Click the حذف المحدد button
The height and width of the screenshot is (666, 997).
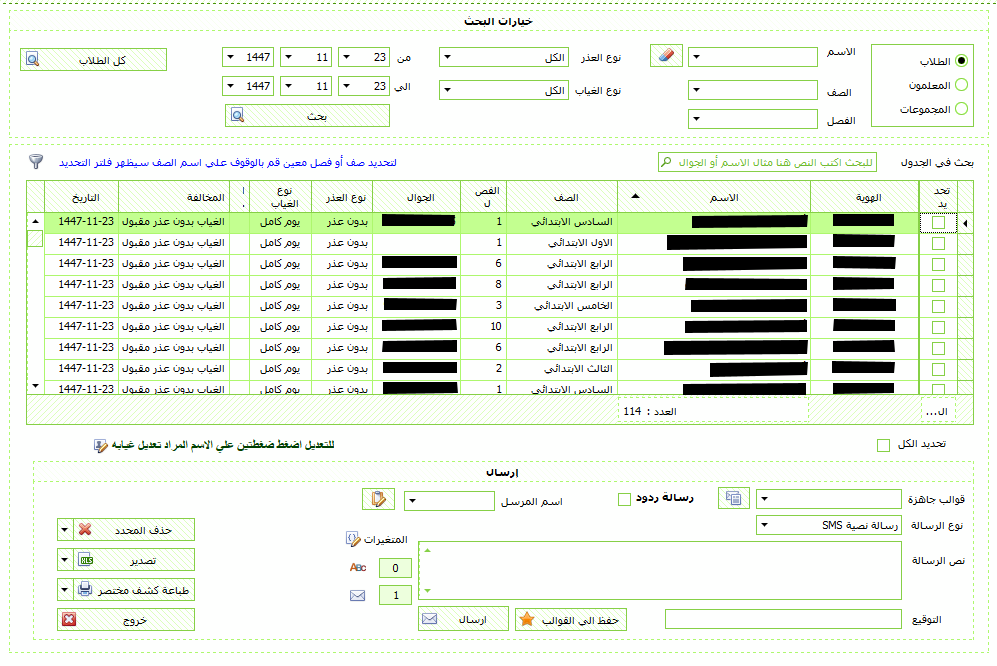(134, 529)
